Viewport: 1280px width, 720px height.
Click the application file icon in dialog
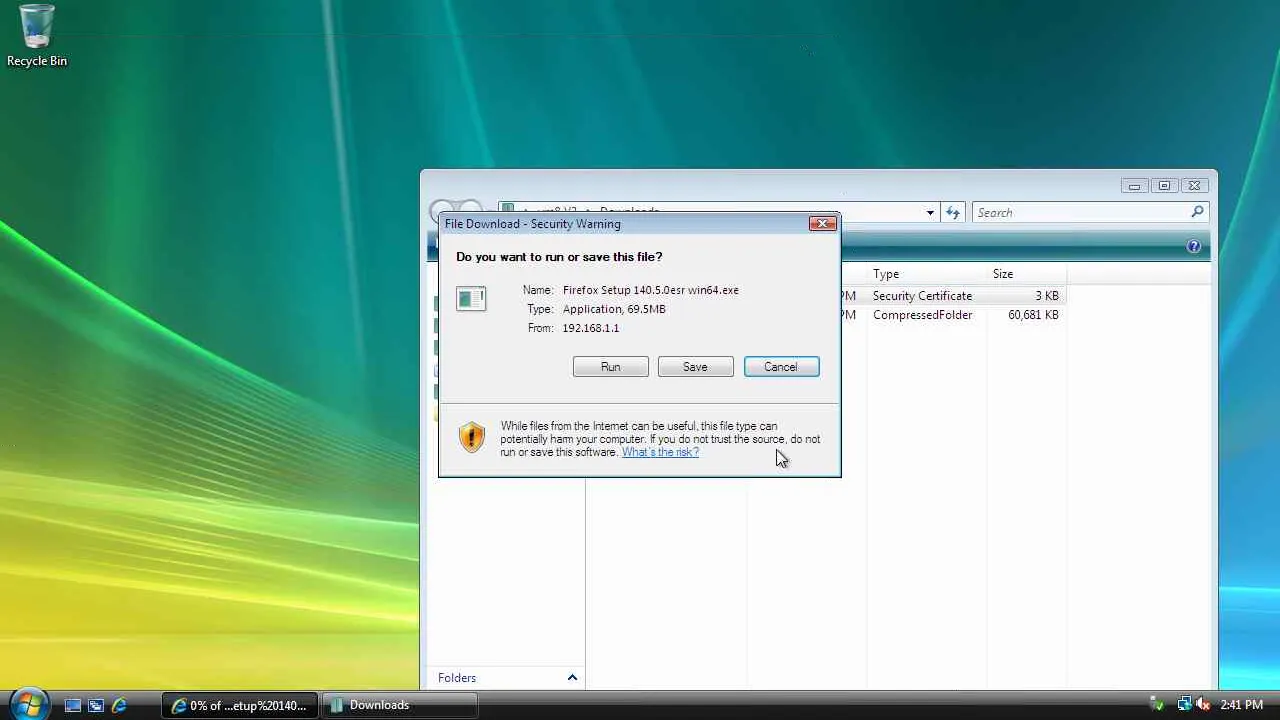(x=471, y=298)
